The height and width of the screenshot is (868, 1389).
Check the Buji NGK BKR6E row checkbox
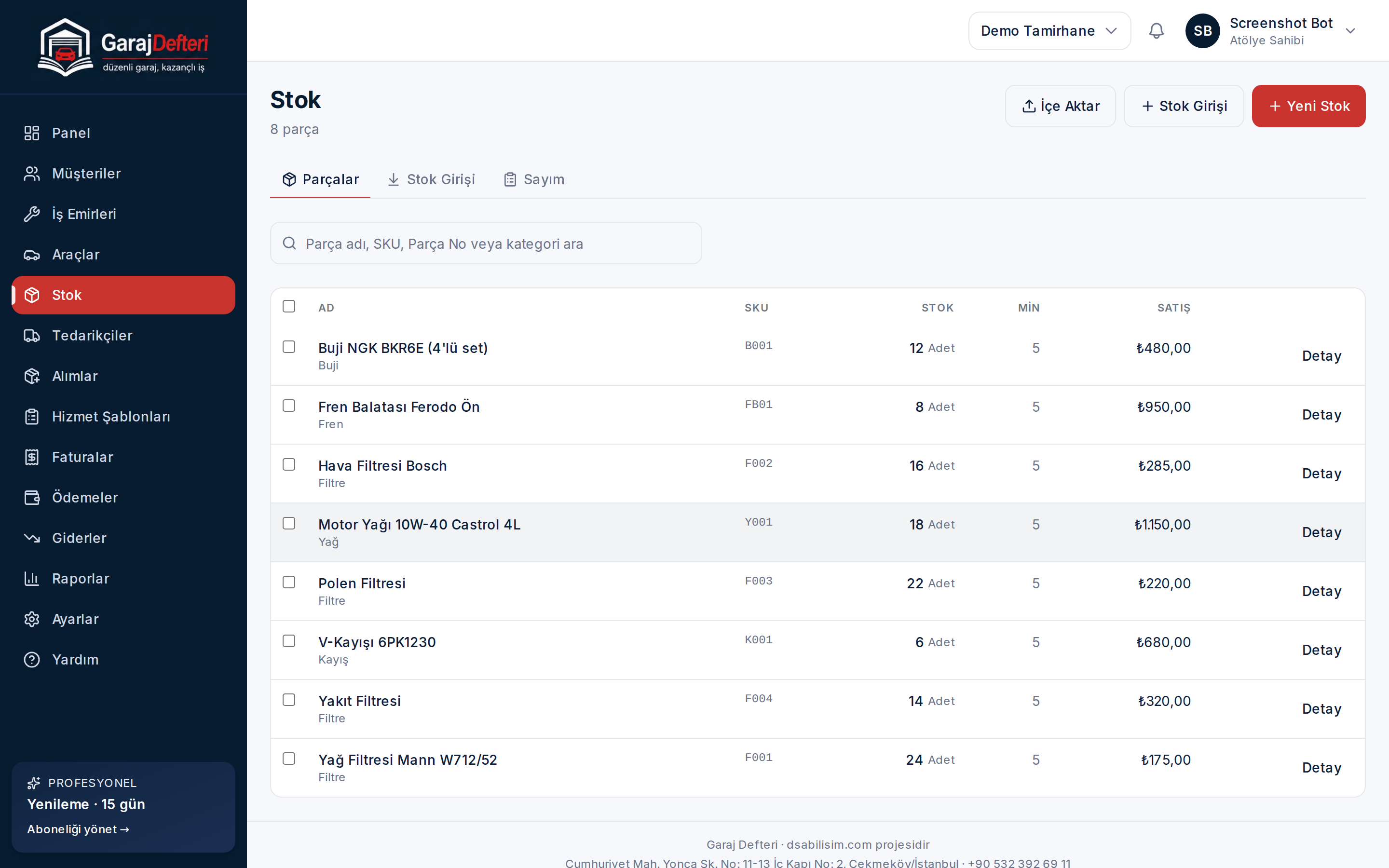289,347
